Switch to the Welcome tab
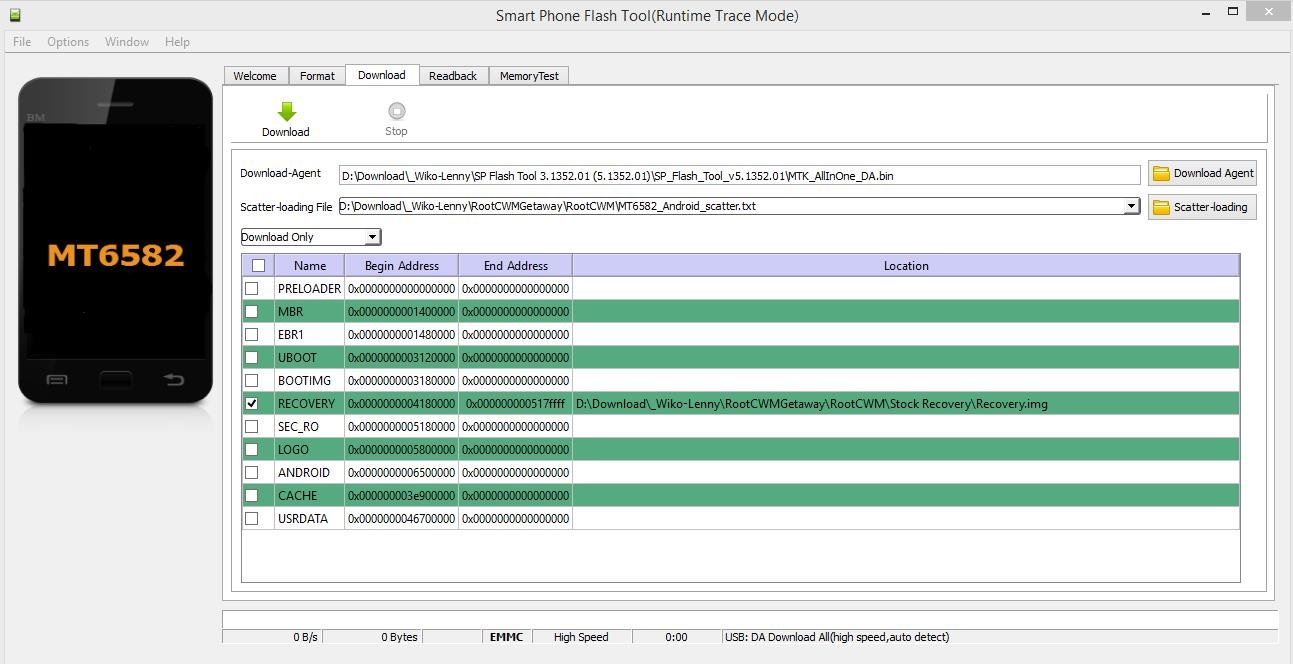Image resolution: width=1293 pixels, height=664 pixels. coord(255,76)
